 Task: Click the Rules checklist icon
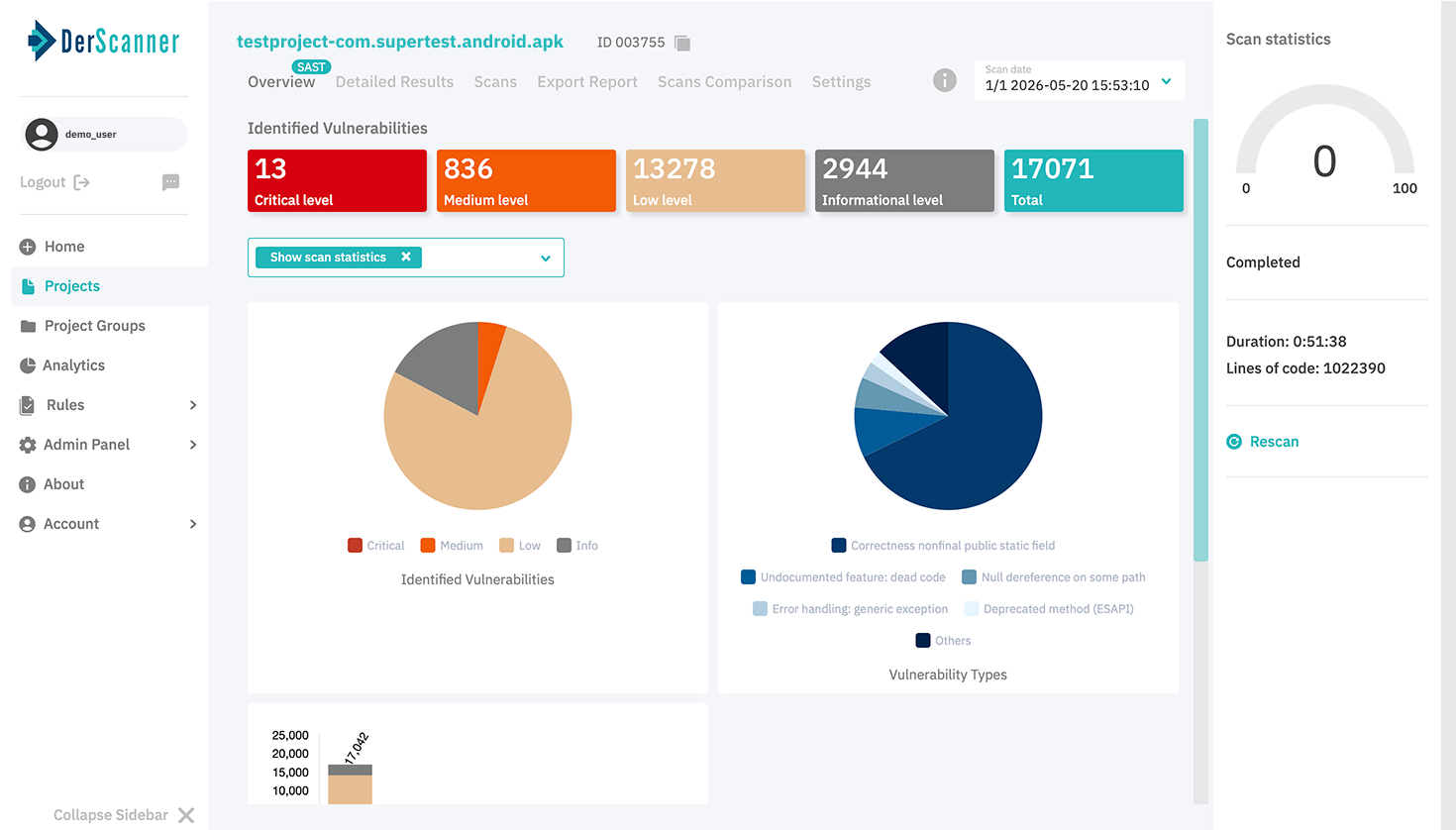(x=28, y=405)
